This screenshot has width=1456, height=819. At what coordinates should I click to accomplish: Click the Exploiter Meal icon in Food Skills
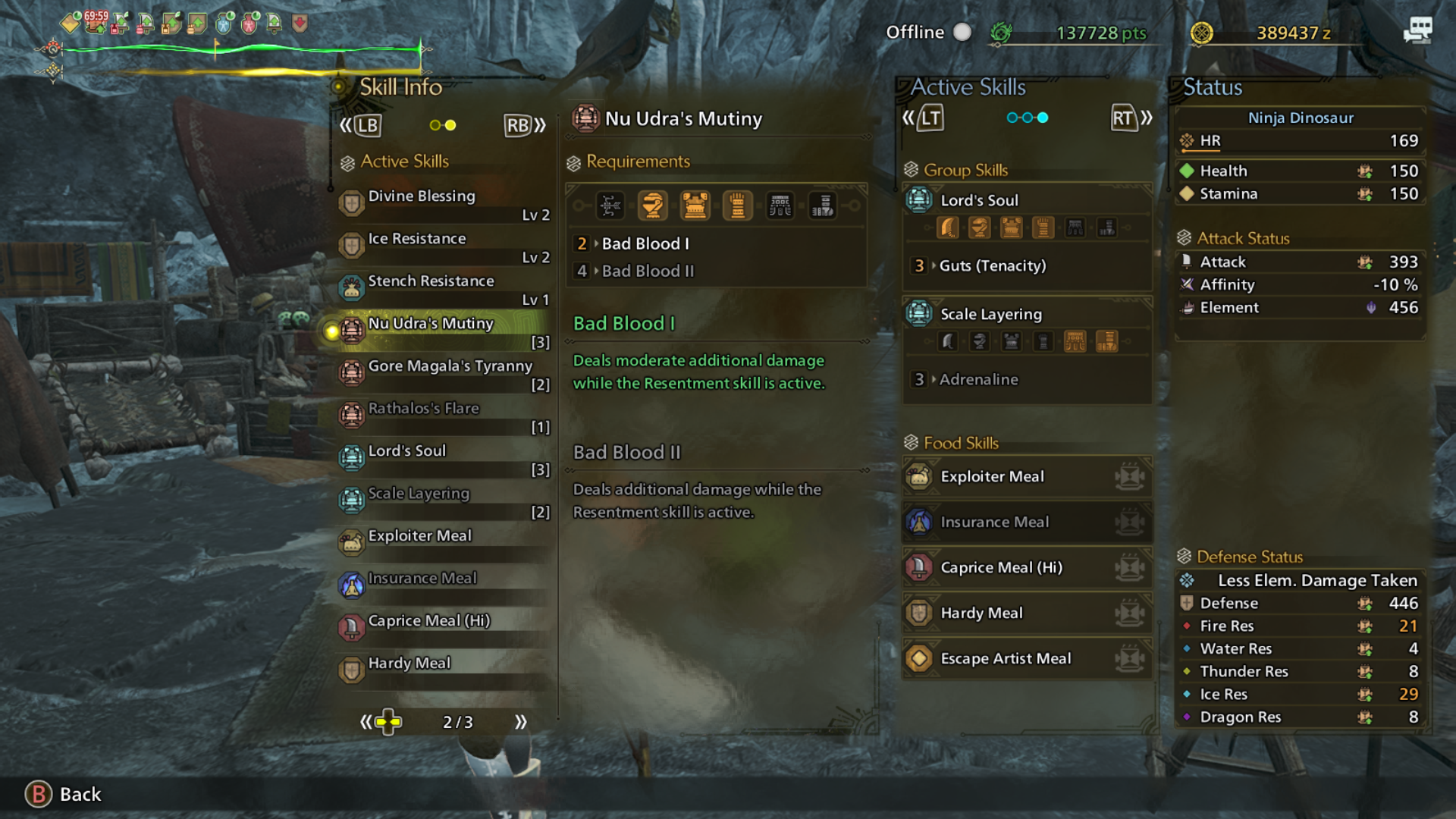(919, 477)
